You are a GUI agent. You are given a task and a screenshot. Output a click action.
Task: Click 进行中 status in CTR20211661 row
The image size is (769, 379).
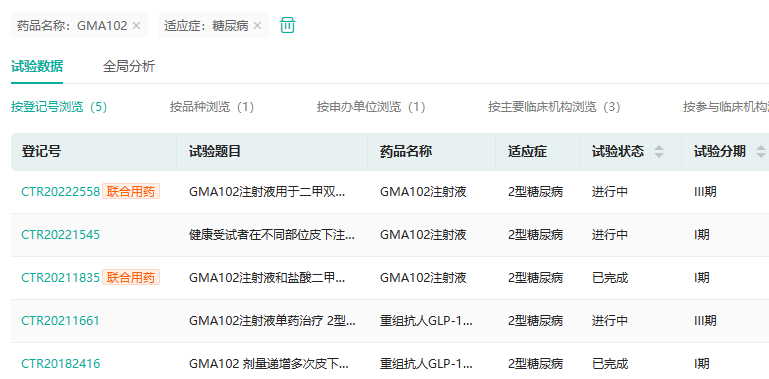point(610,321)
